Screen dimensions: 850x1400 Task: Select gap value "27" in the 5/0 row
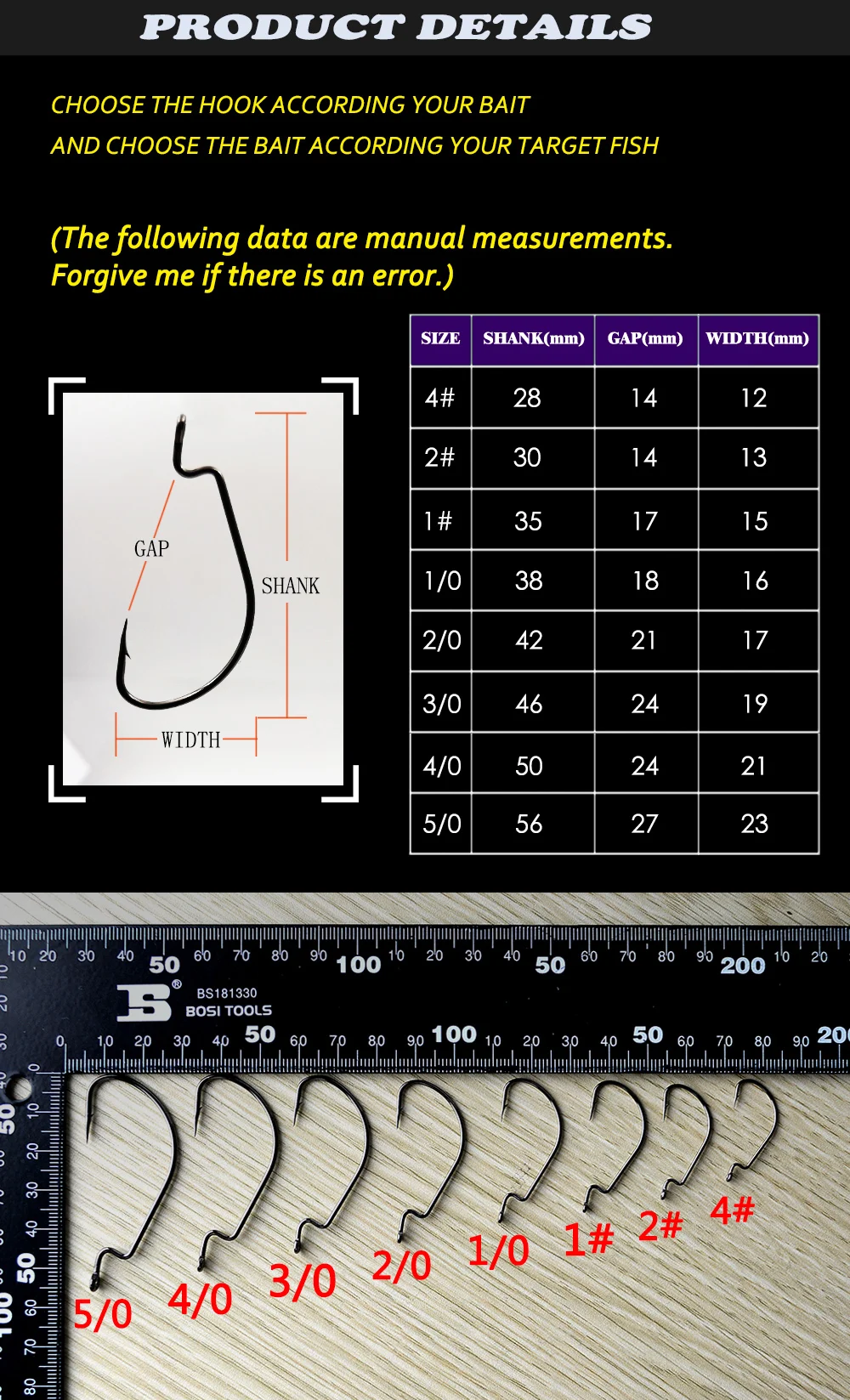[645, 824]
